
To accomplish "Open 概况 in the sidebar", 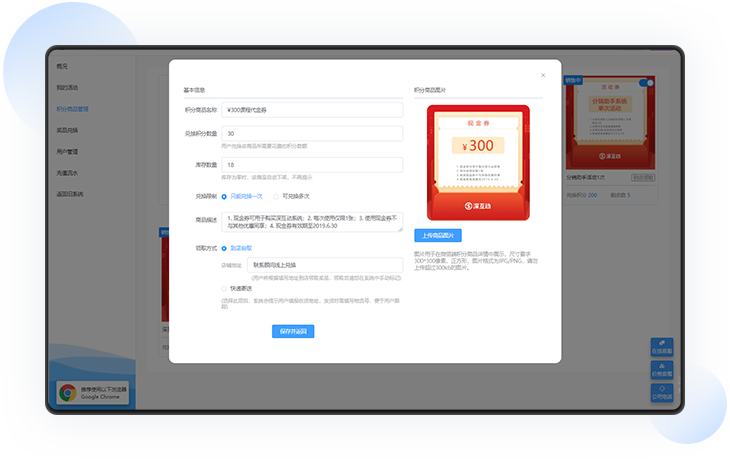I will point(62,65).
